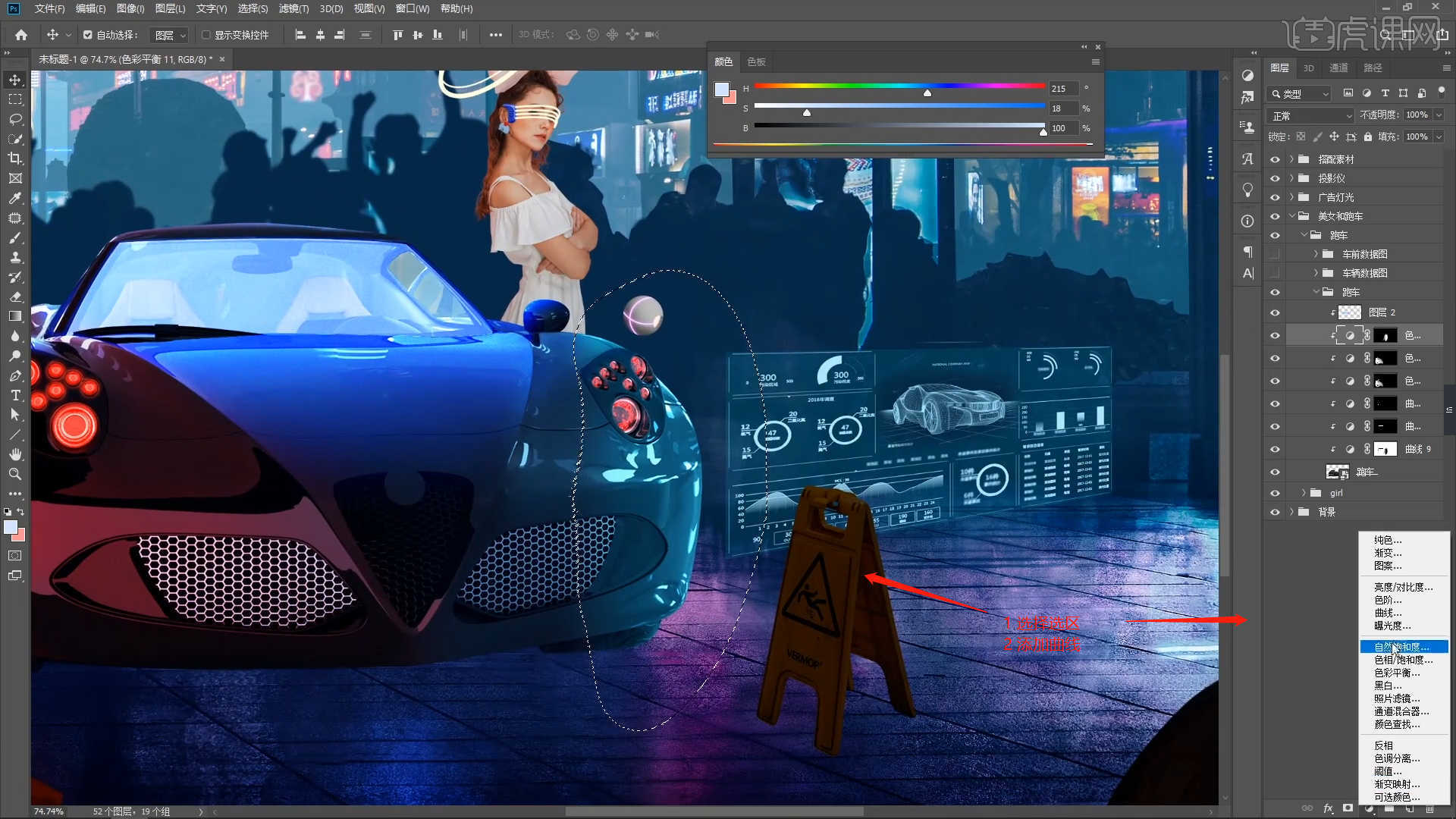Image resolution: width=1456 pixels, height=819 pixels.
Task: Open the 不透明度 opacity dropdown arrow
Action: point(1439,115)
